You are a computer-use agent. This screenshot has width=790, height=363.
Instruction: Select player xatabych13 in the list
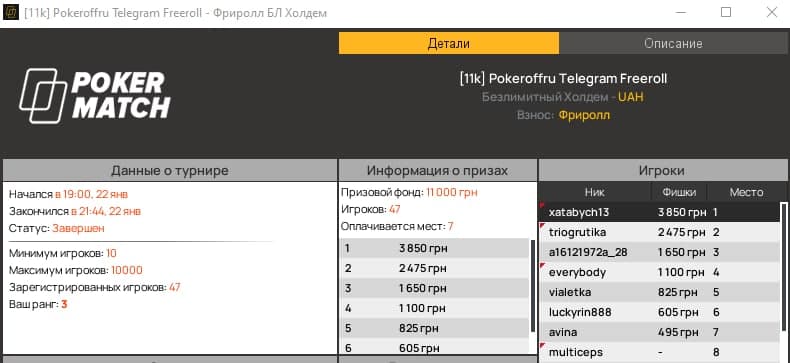coord(660,212)
